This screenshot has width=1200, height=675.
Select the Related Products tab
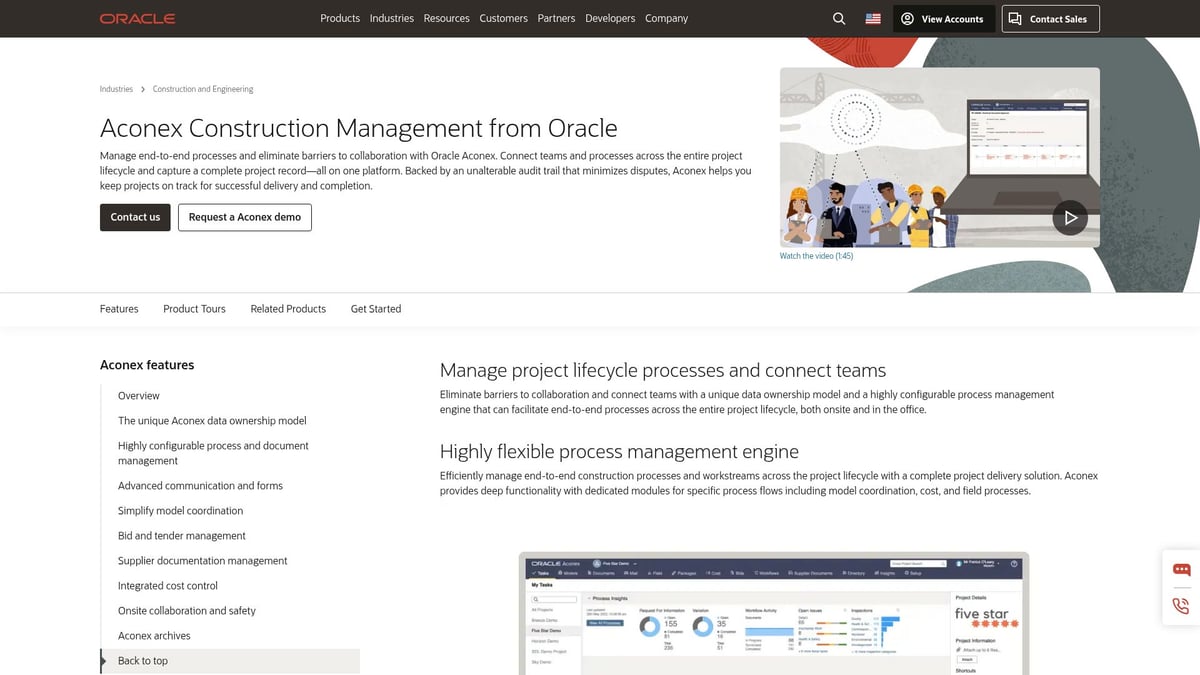point(288,309)
